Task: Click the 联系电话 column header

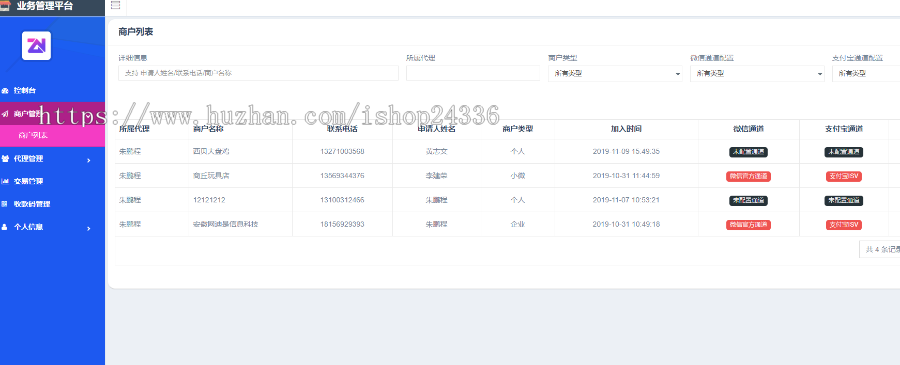Action: point(343,129)
